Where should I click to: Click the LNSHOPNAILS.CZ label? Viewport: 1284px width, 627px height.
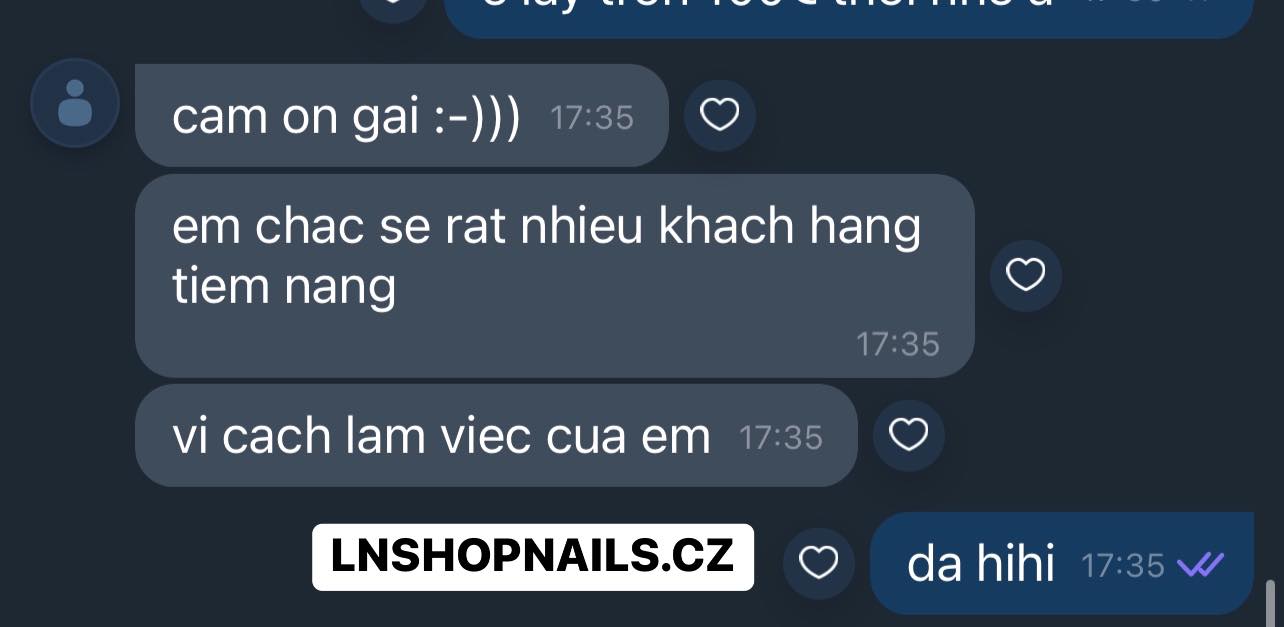click(533, 557)
